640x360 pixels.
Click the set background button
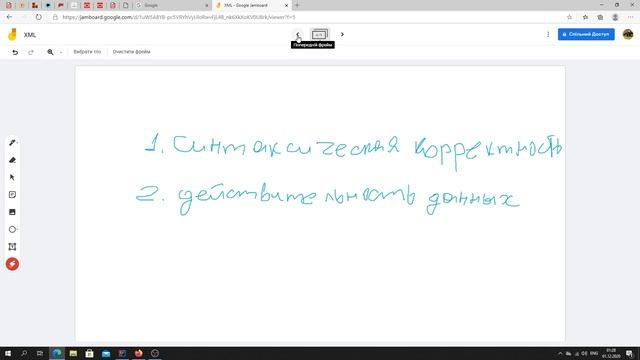click(87, 52)
